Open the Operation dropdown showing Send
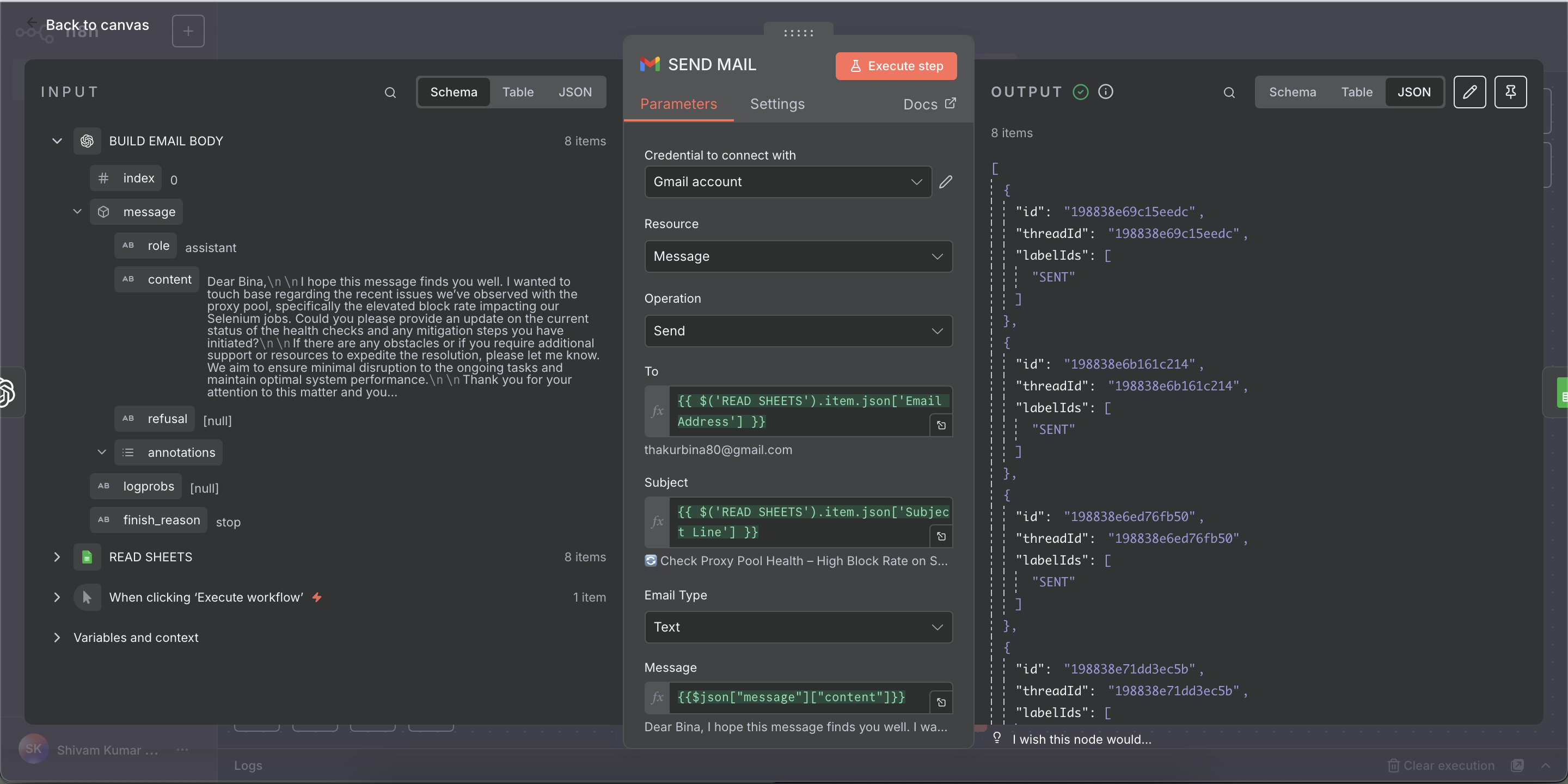This screenshot has width=1568, height=784. [798, 331]
